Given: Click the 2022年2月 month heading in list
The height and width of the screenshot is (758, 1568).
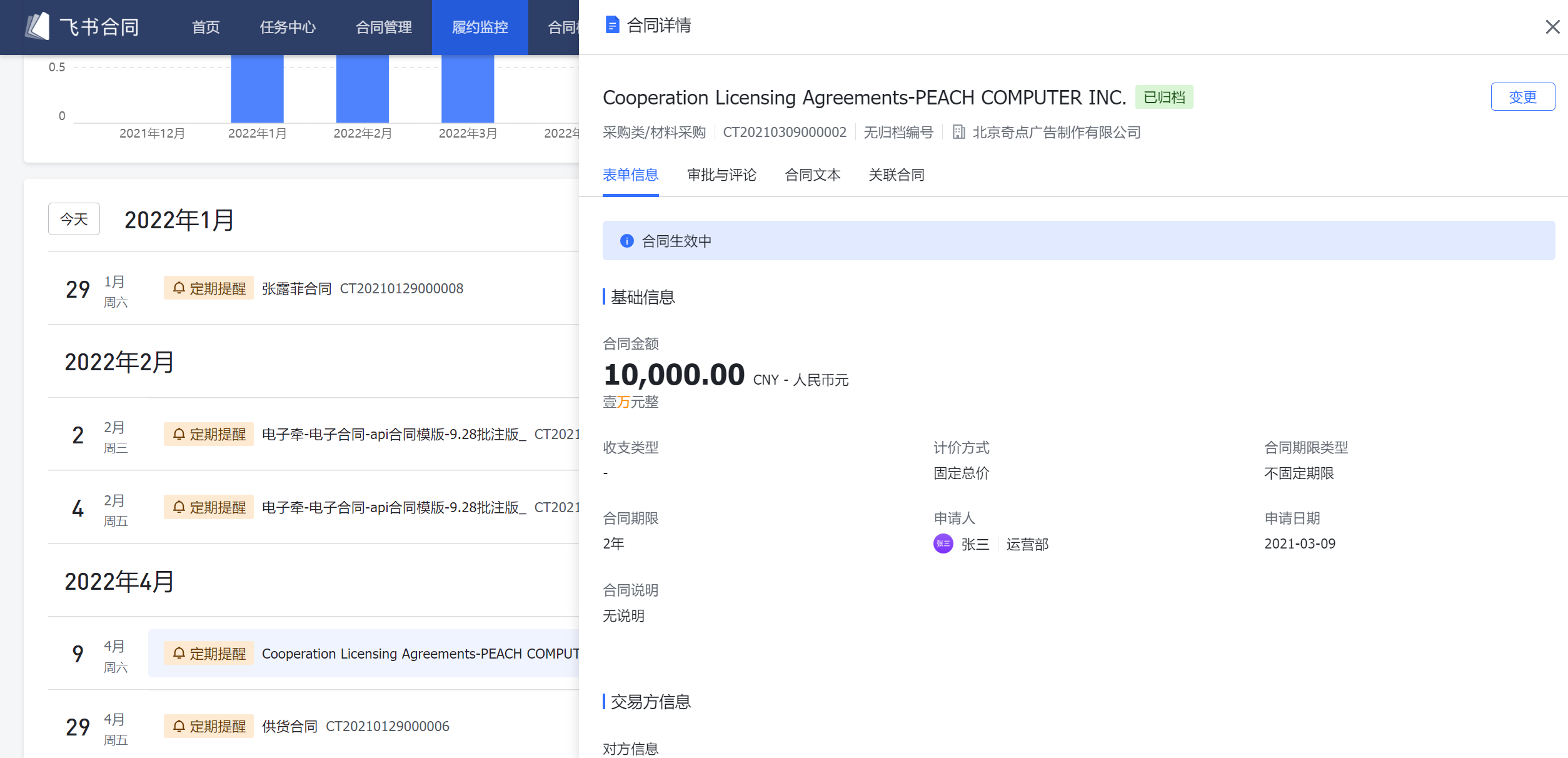Looking at the screenshot, I should pos(119,362).
